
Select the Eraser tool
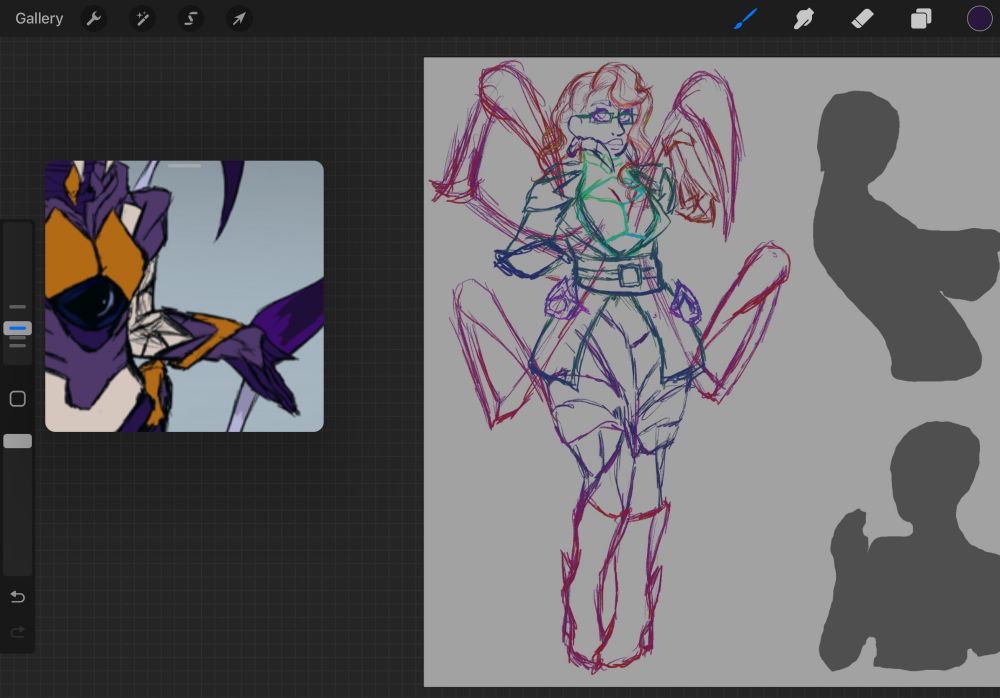(862, 18)
